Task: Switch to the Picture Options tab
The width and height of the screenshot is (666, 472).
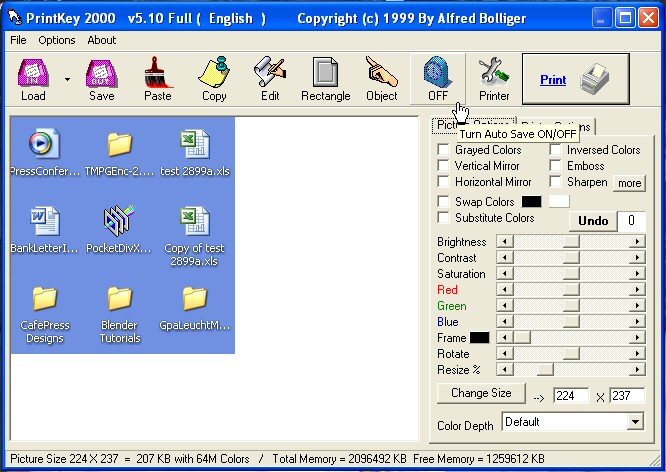Action: tap(473, 125)
